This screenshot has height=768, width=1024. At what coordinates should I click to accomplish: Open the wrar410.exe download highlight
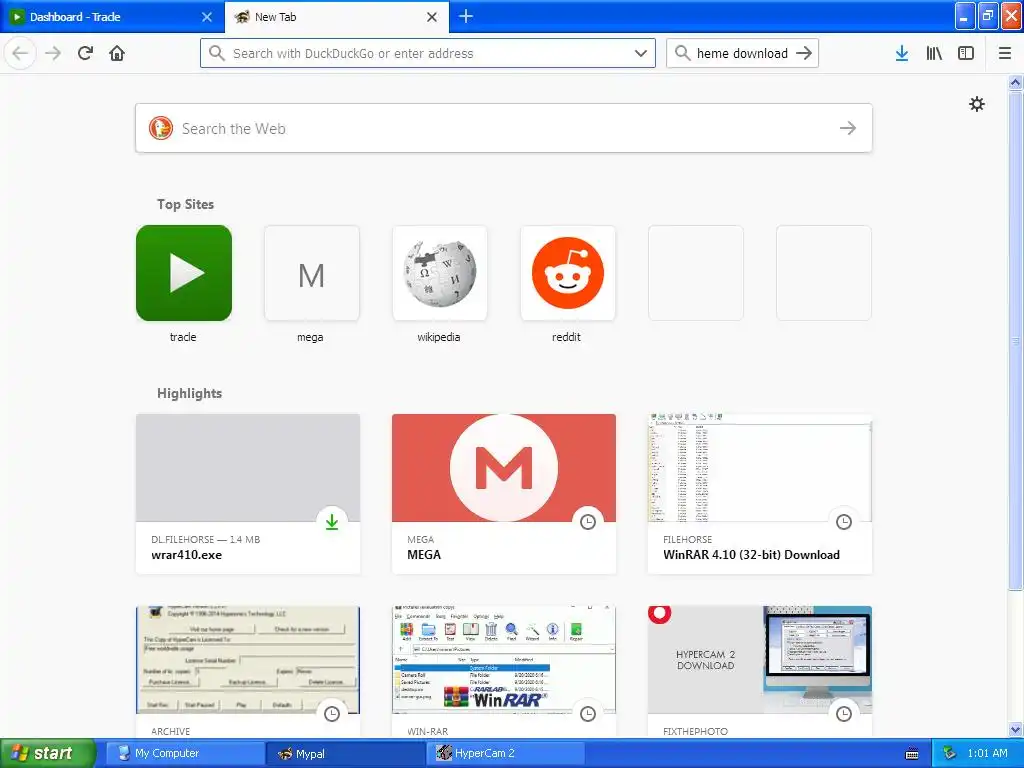(x=248, y=494)
